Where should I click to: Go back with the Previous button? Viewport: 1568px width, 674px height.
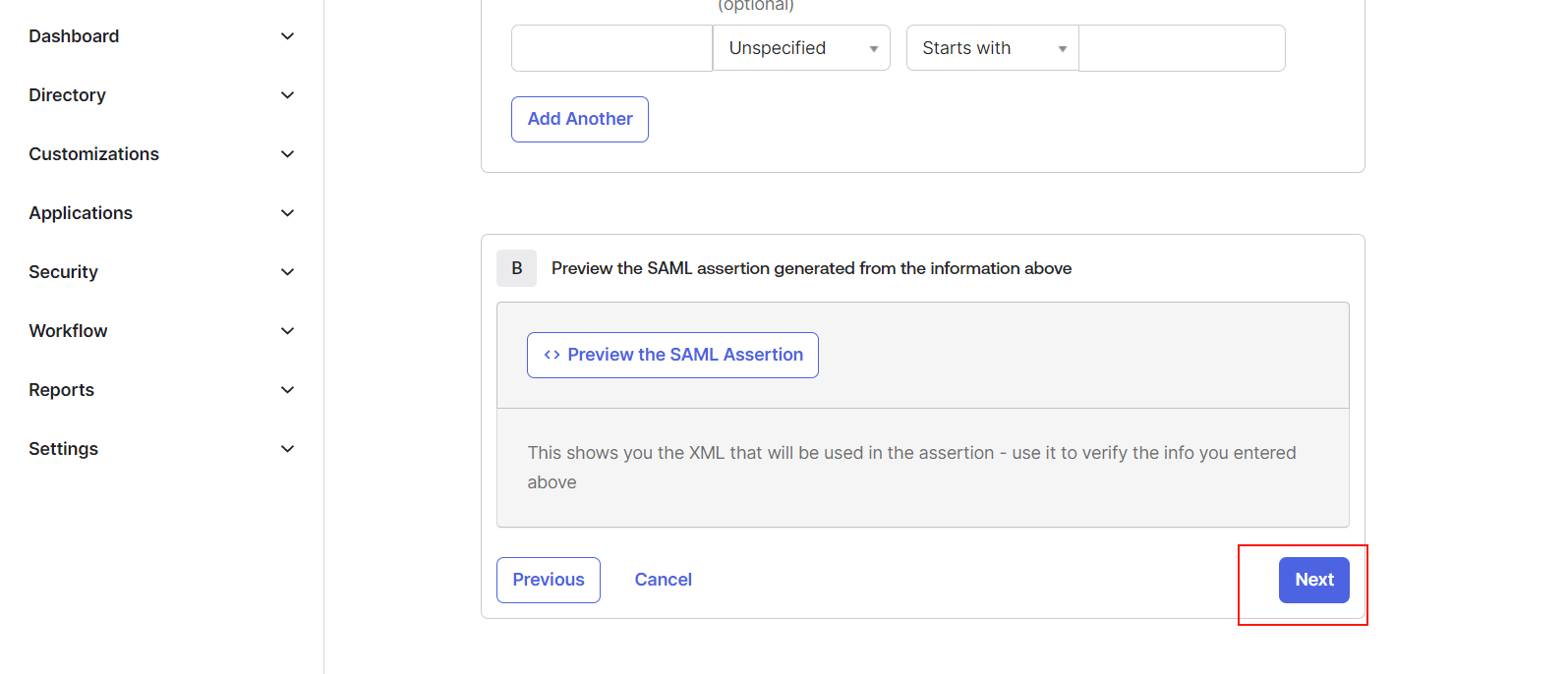pyautogui.click(x=548, y=580)
